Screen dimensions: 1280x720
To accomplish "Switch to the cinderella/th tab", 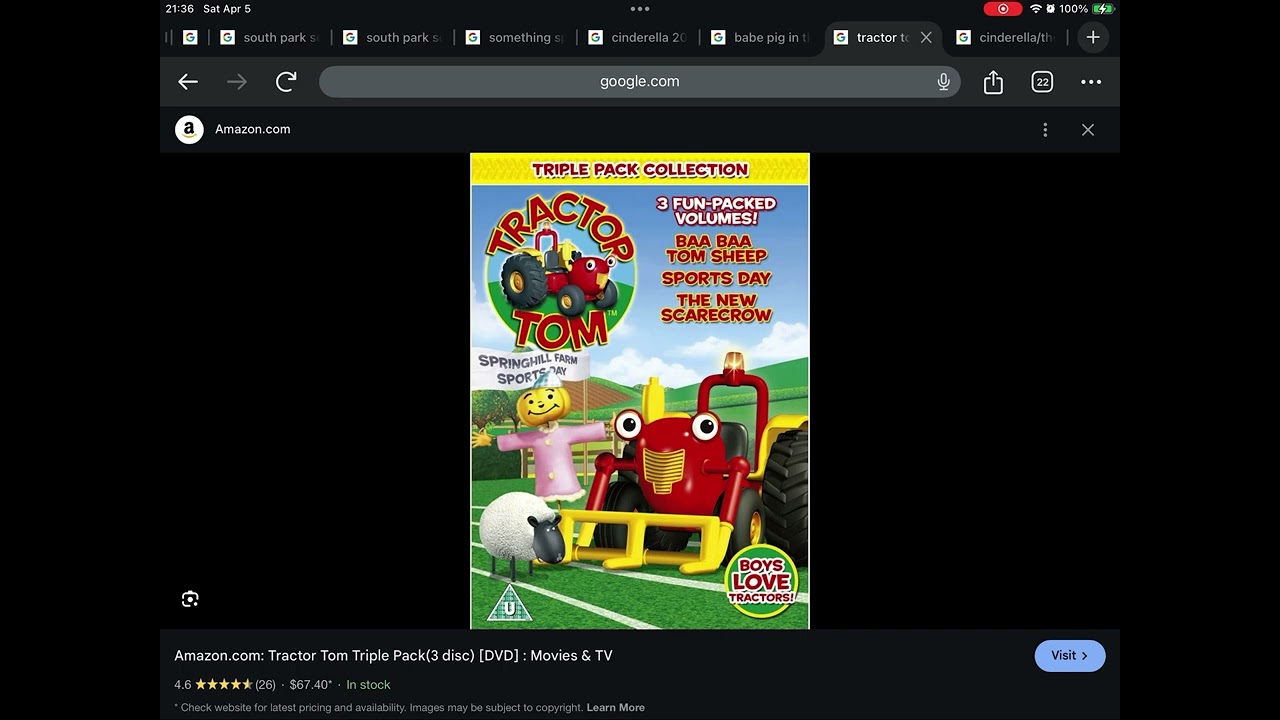I will coord(1006,37).
